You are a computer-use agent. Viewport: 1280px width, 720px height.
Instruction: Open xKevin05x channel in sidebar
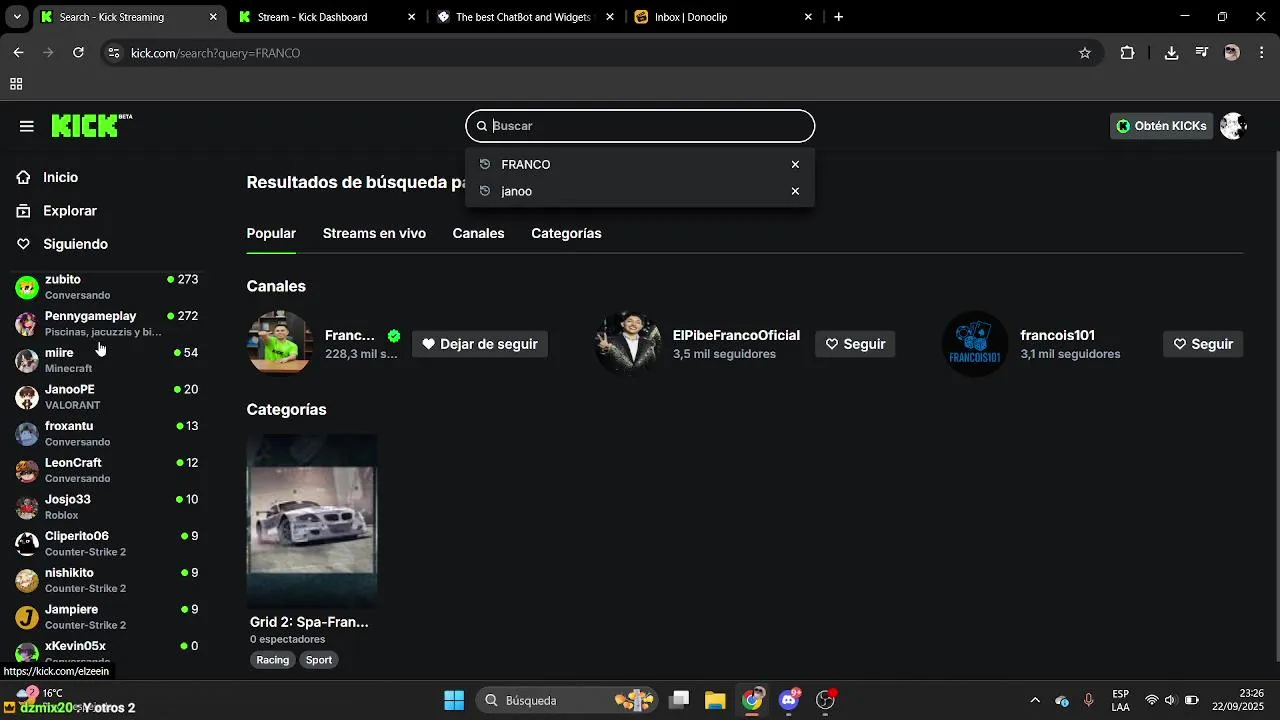point(107,650)
